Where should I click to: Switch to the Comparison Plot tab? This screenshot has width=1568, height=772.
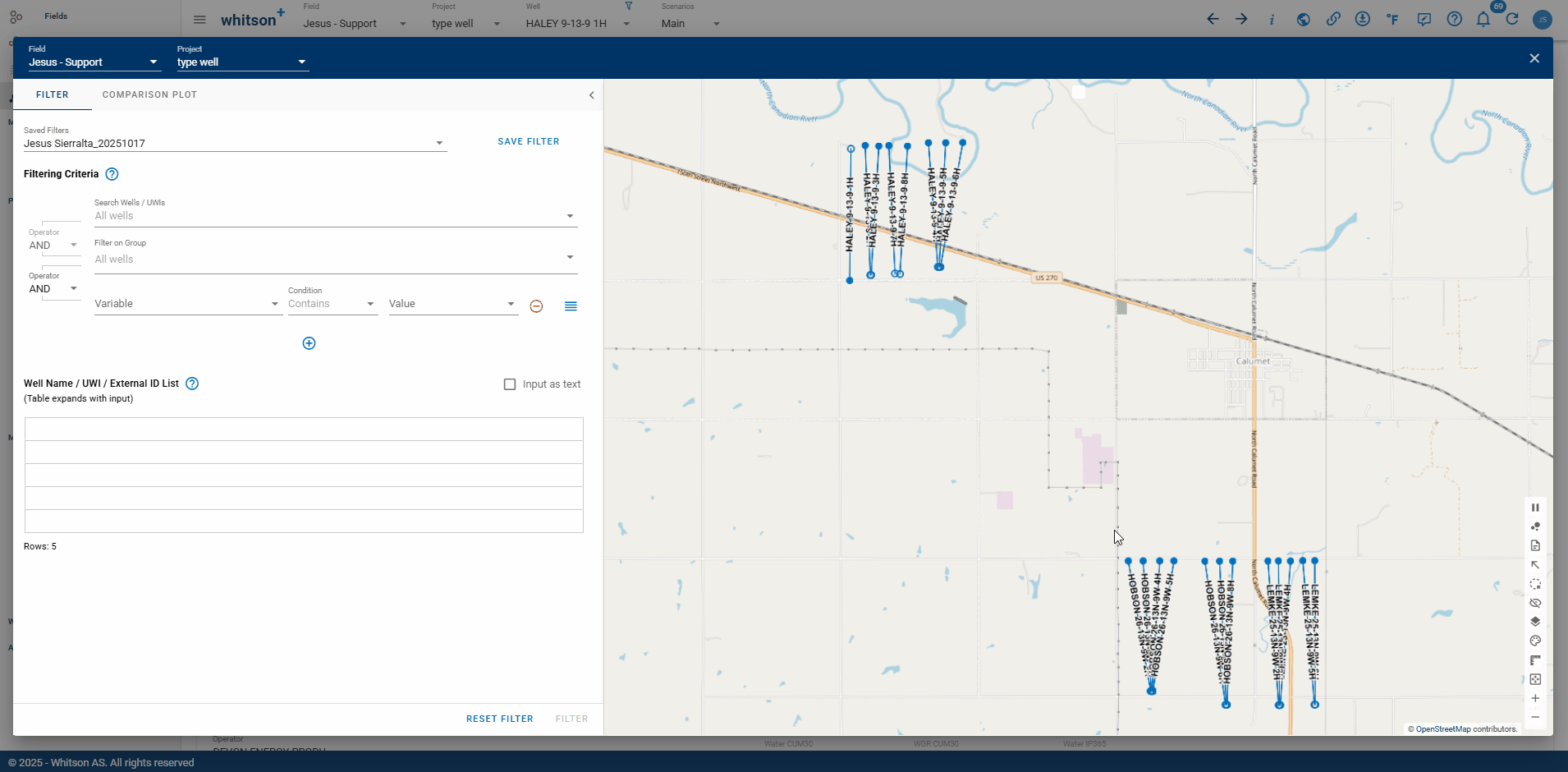point(149,94)
